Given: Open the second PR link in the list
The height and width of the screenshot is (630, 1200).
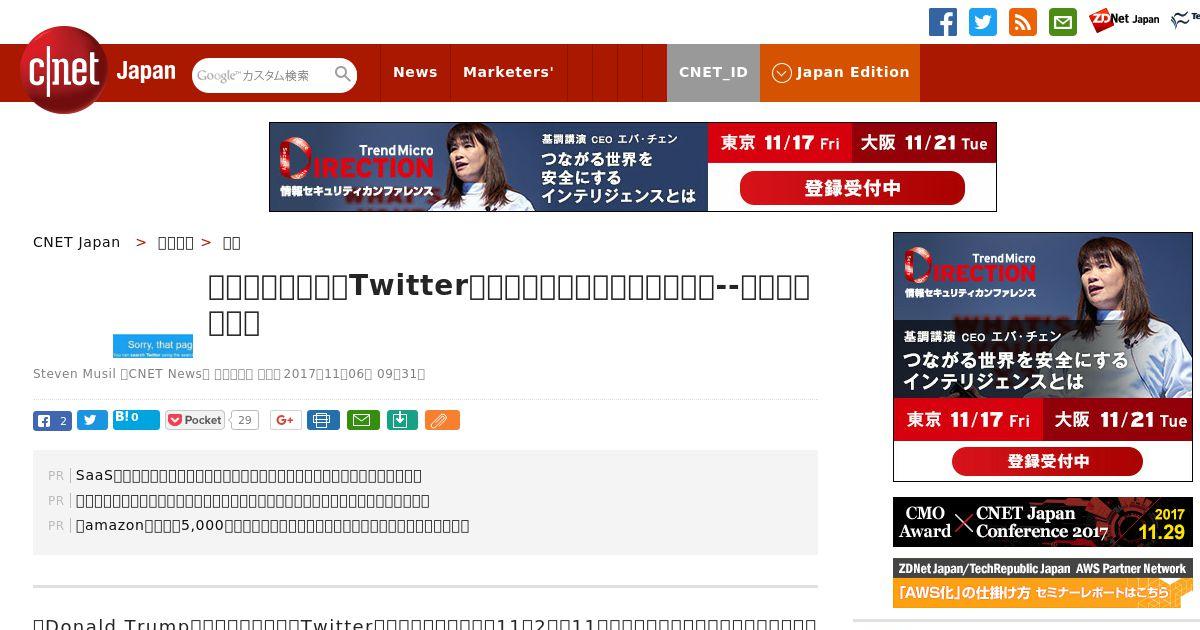Looking at the screenshot, I should pos(253,500).
